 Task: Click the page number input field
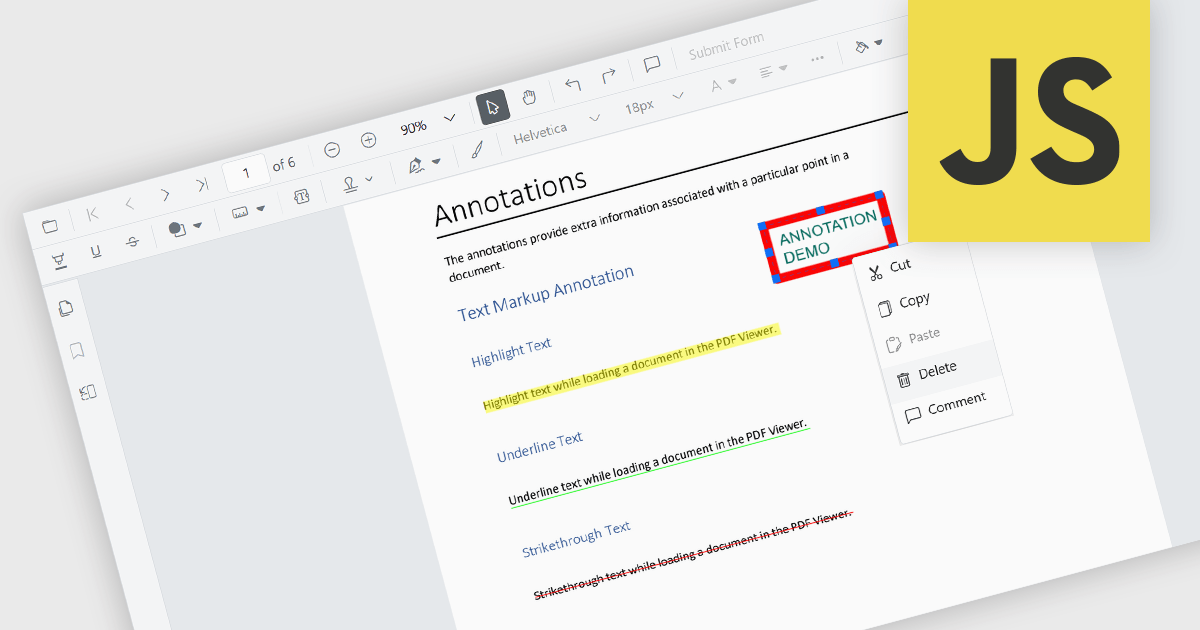(245, 173)
